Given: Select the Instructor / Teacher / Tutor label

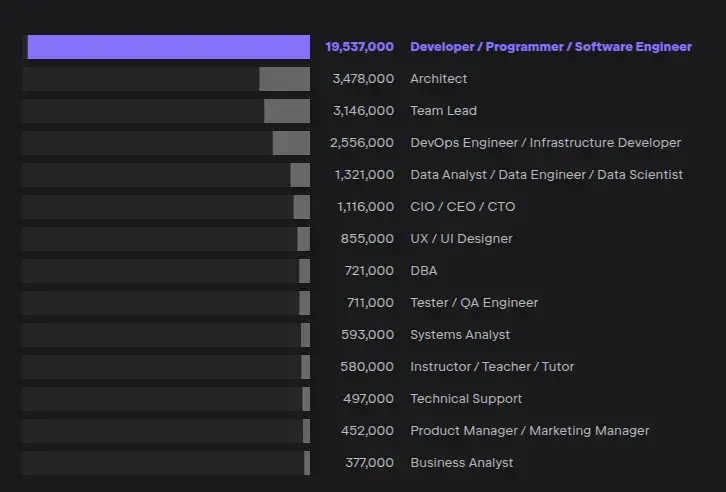Looking at the screenshot, I should [x=492, y=367].
